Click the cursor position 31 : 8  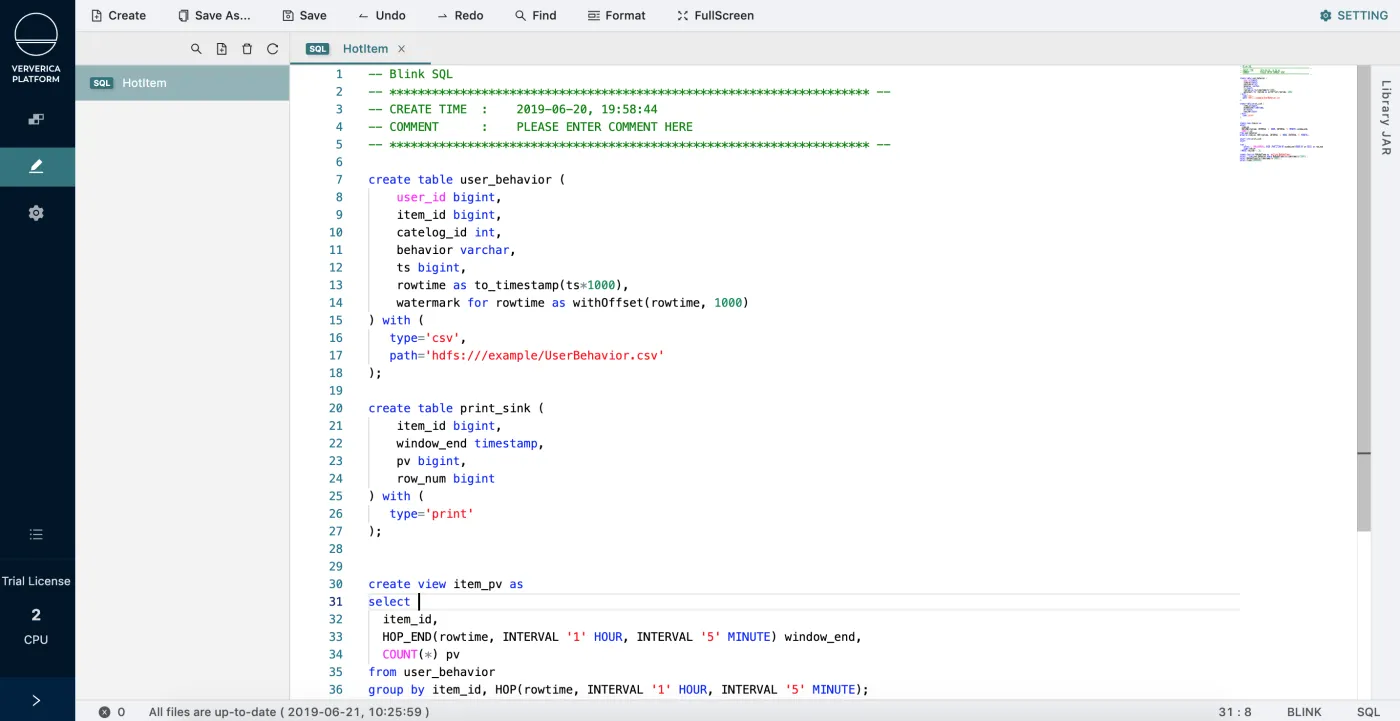click(1235, 712)
